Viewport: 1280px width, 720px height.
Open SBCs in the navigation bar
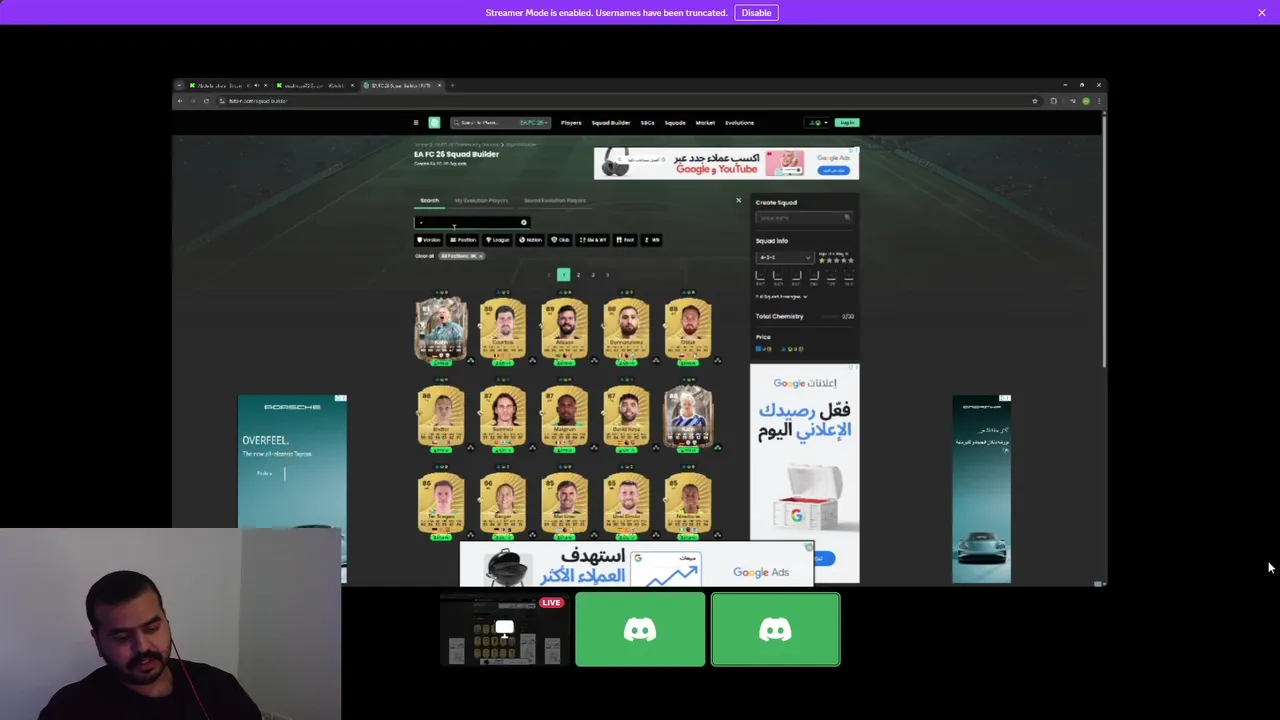tap(647, 123)
